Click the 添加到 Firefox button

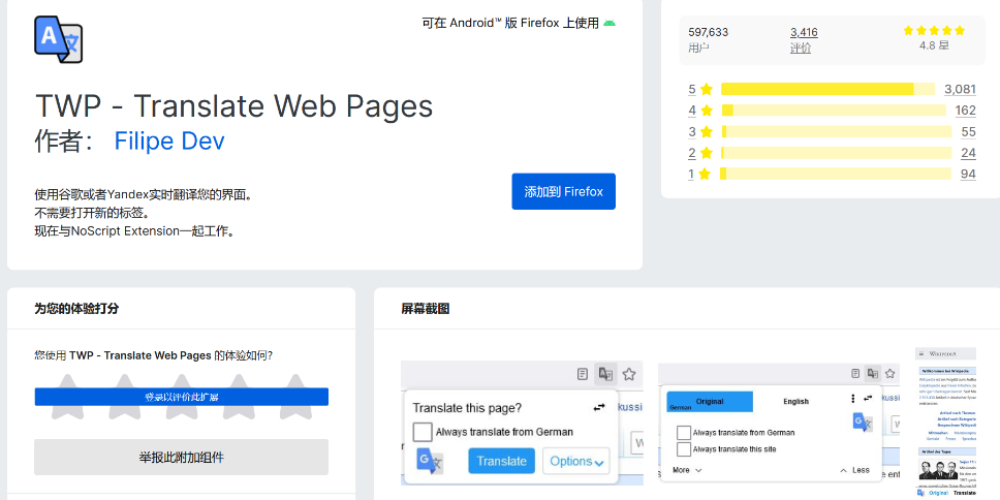coord(563,191)
